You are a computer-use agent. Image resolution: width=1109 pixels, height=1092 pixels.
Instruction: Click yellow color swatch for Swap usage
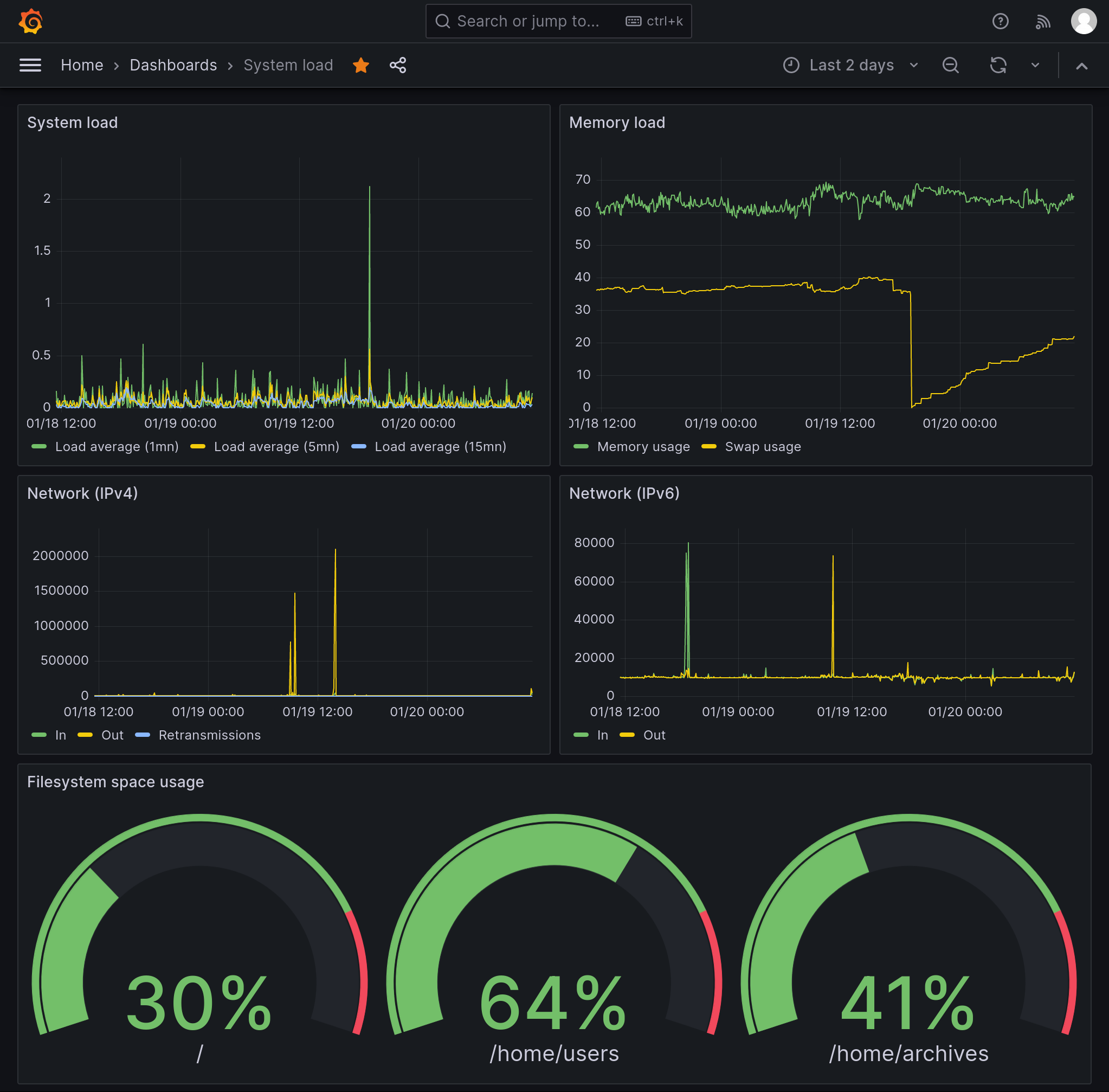click(709, 447)
